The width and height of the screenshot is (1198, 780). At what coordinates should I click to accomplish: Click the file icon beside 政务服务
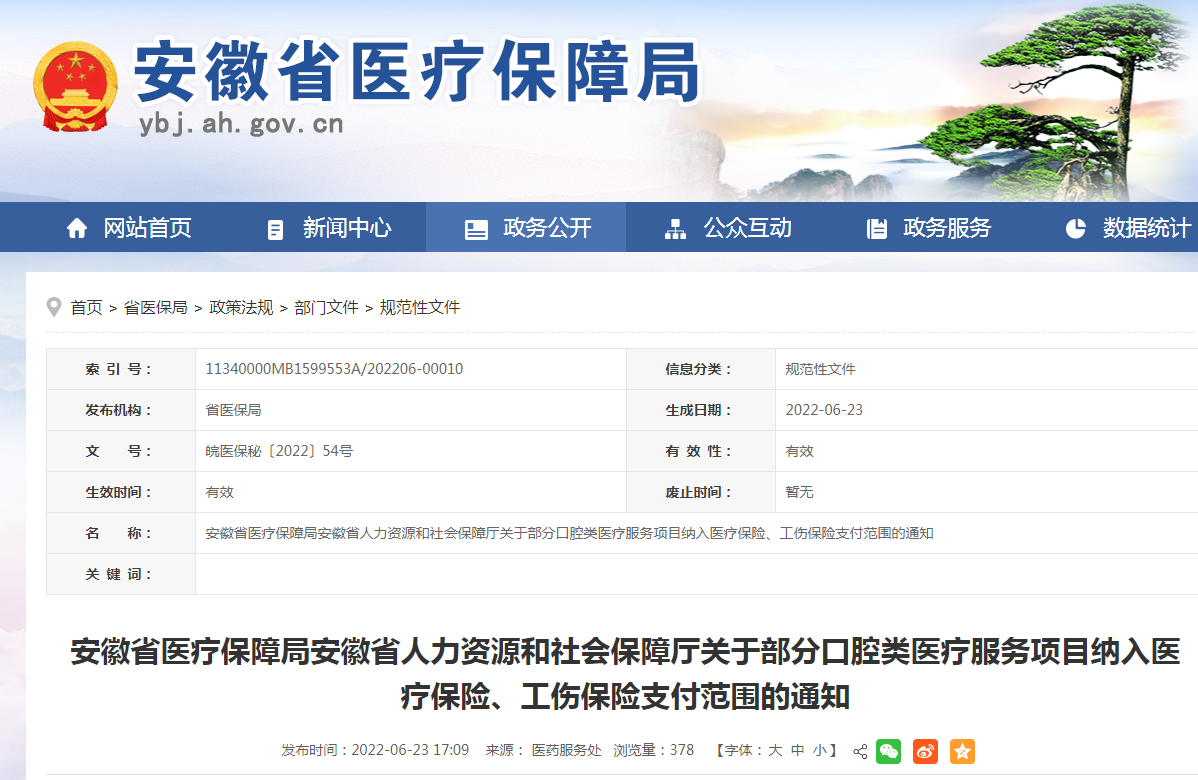876,229
